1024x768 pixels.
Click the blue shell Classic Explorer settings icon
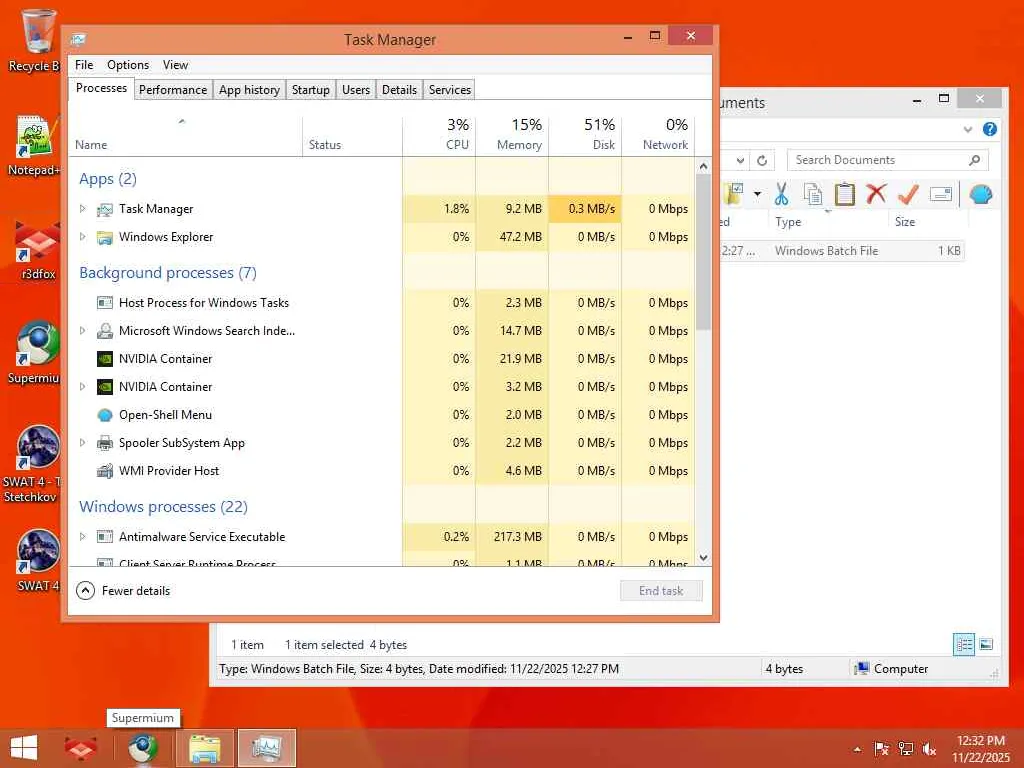[981, 194]
